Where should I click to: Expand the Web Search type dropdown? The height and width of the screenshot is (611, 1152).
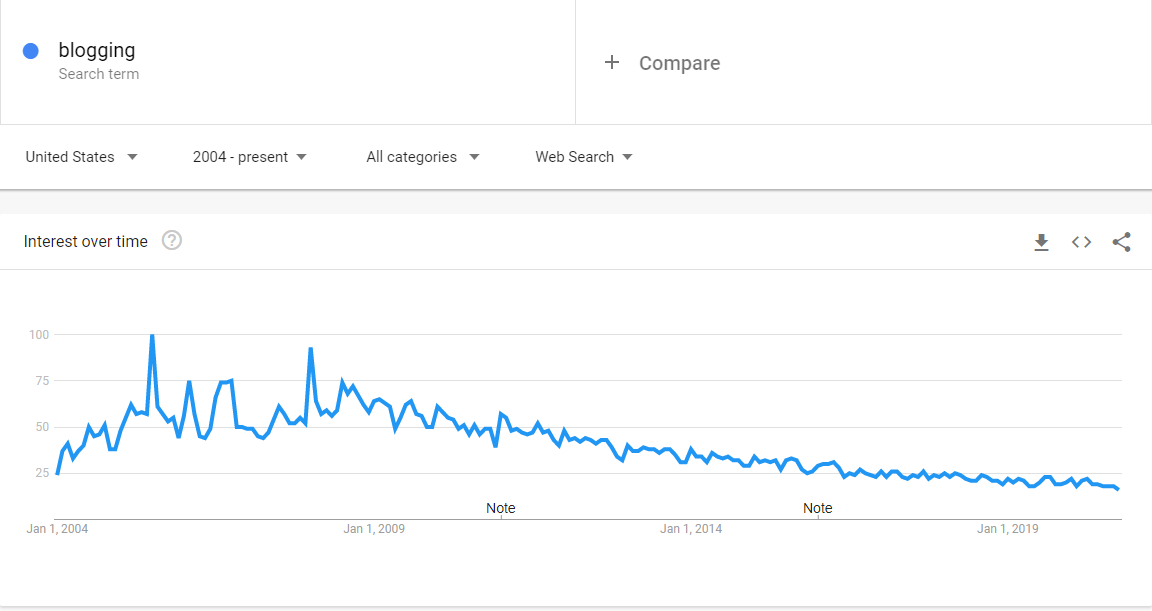tap(584, 156)
